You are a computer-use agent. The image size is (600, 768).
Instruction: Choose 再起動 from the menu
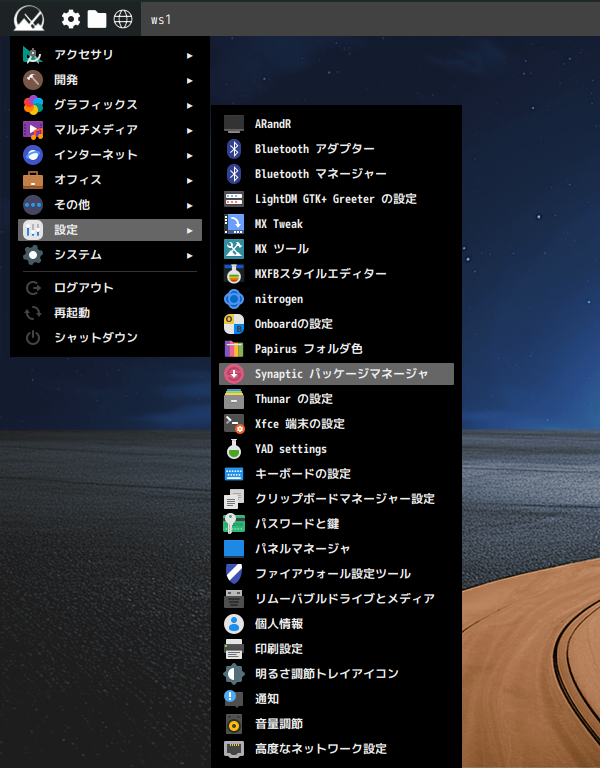point(110,312)
